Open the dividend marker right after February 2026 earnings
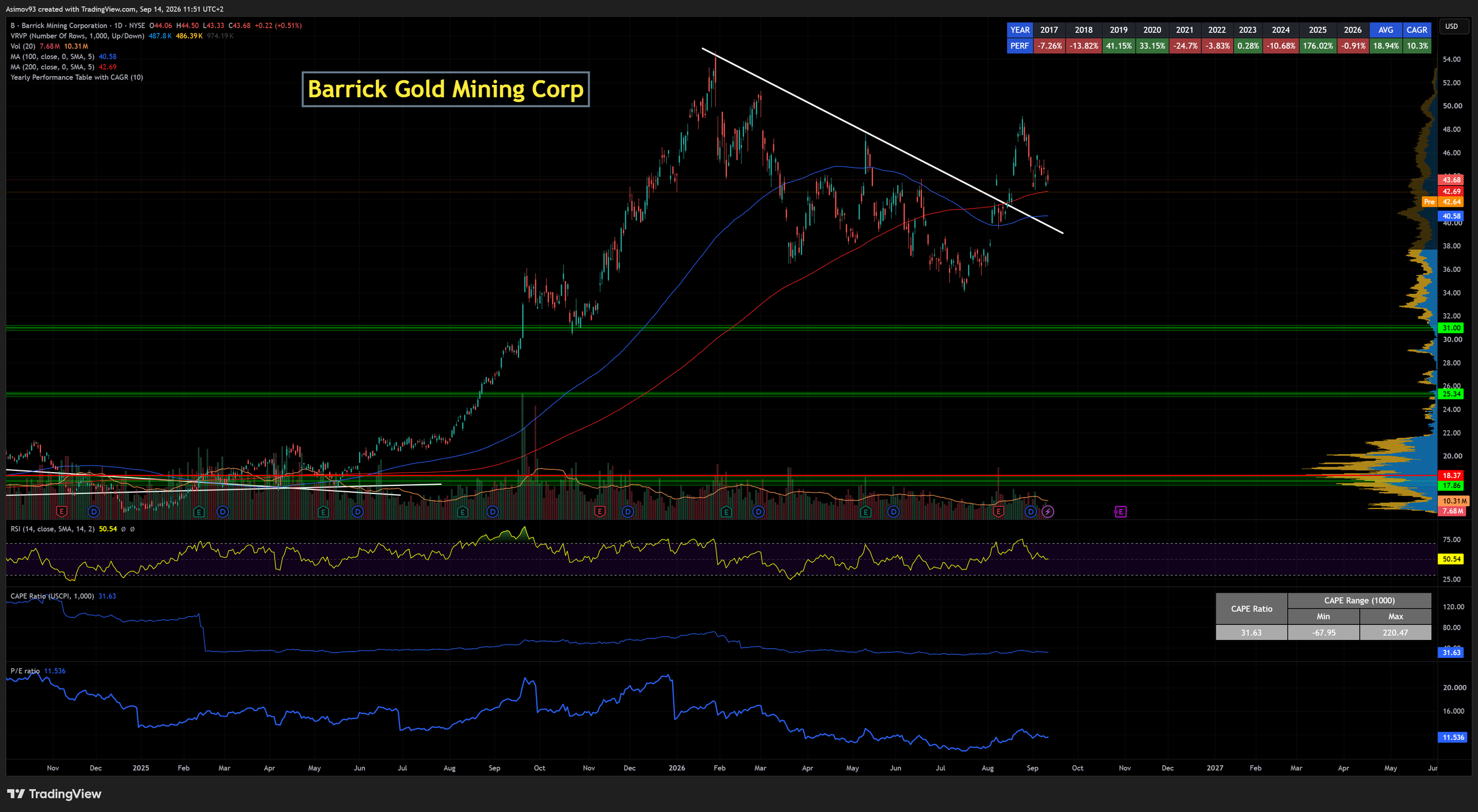Screen dimensions: 1478x812 758,511
